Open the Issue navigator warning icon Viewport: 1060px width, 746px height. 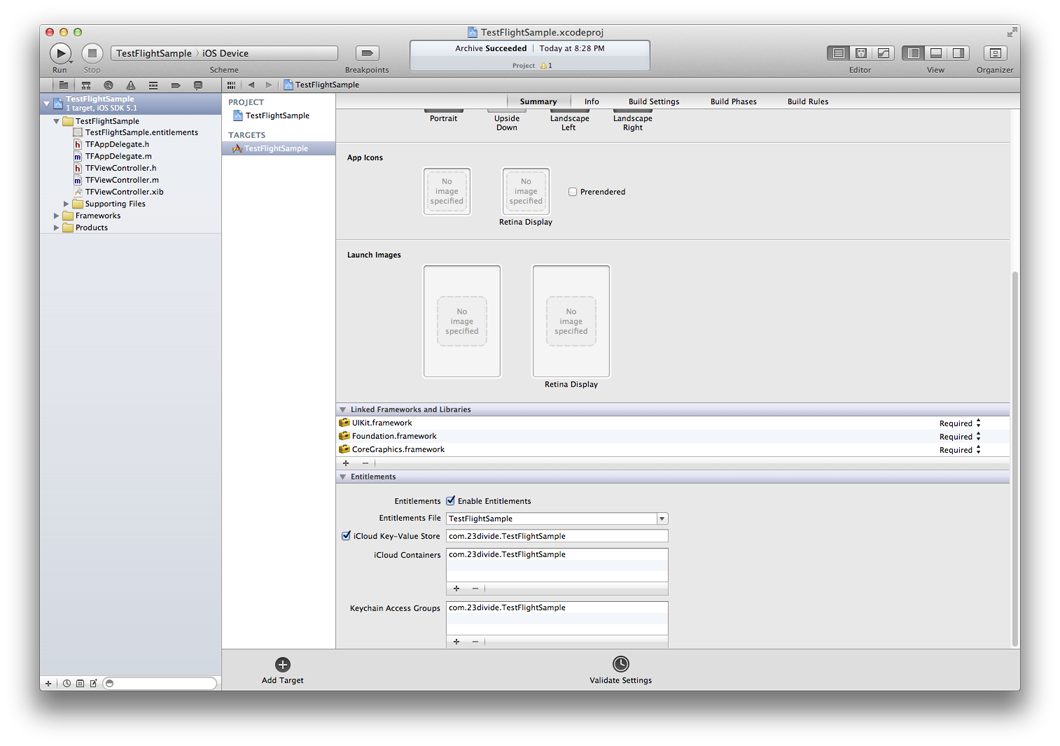130,85
